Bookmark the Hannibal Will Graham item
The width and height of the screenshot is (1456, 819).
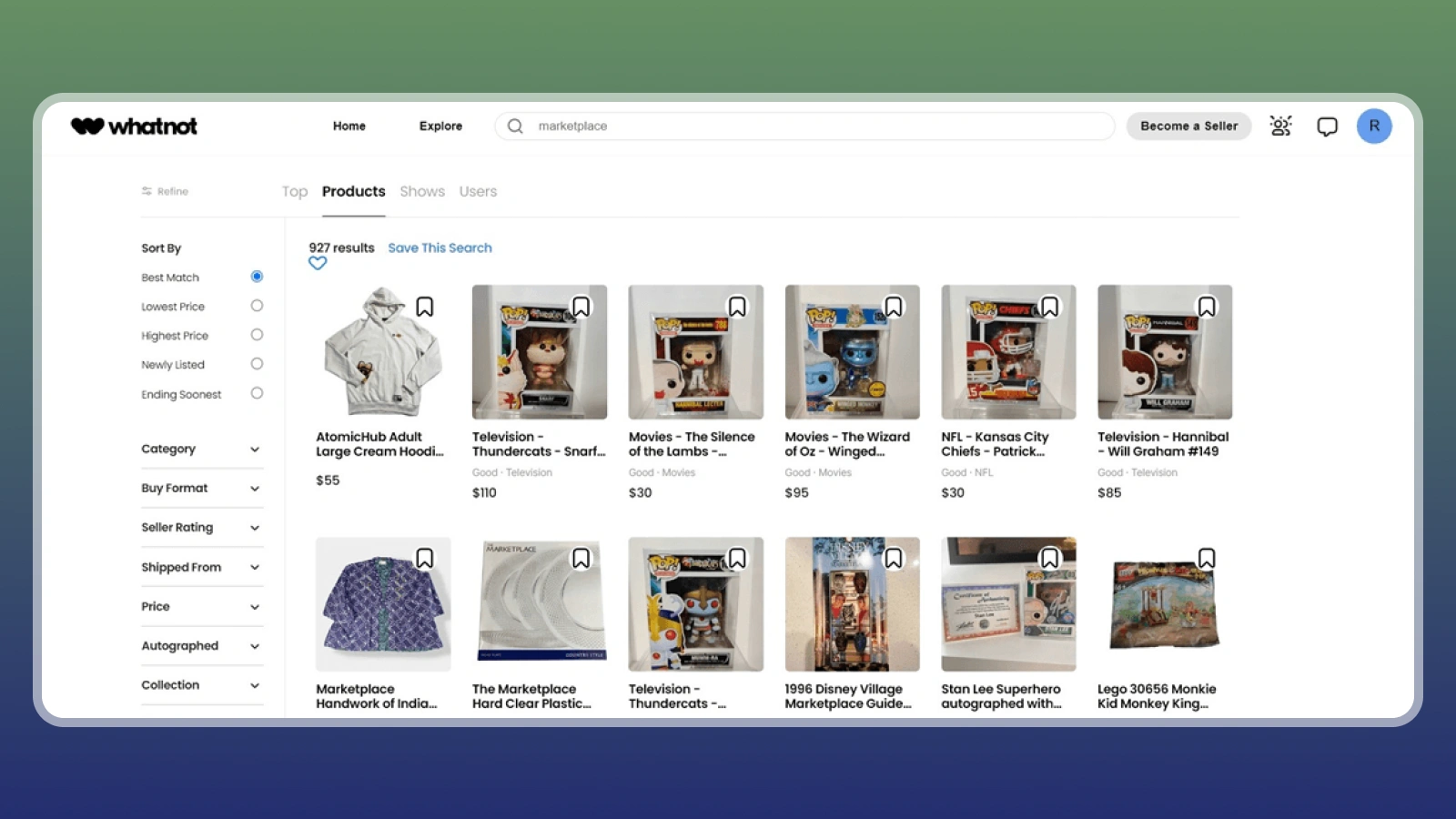[x=1207, y=307]
